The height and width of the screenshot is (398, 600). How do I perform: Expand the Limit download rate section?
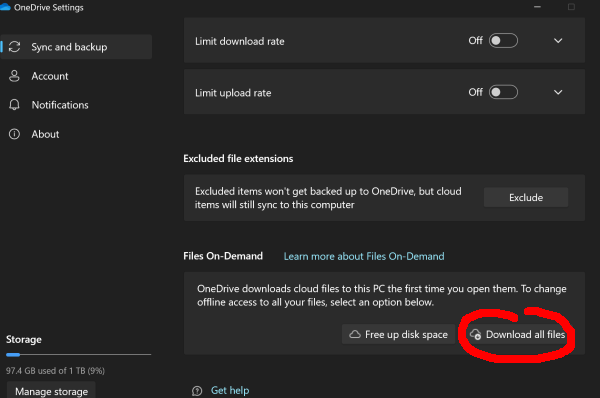[558, 41]
